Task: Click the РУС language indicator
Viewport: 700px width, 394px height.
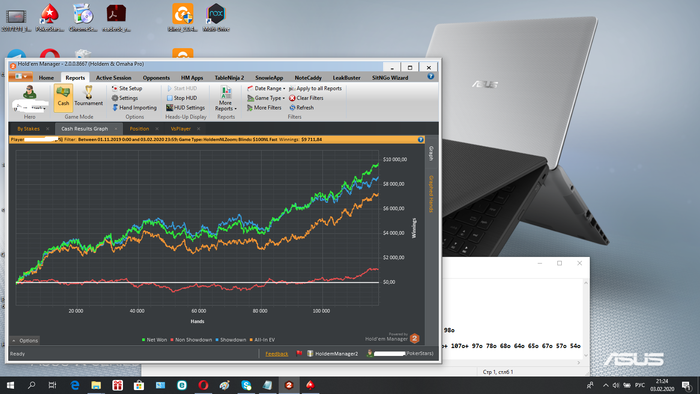Action: coord(640,385)
